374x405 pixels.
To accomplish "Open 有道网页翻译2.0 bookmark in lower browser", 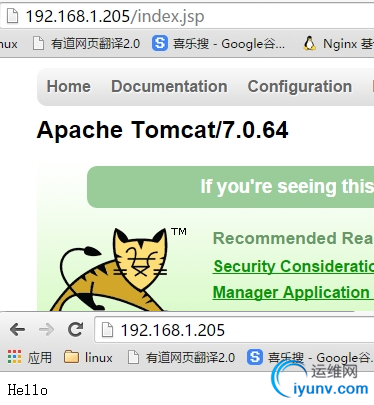I will pos(182,358).
